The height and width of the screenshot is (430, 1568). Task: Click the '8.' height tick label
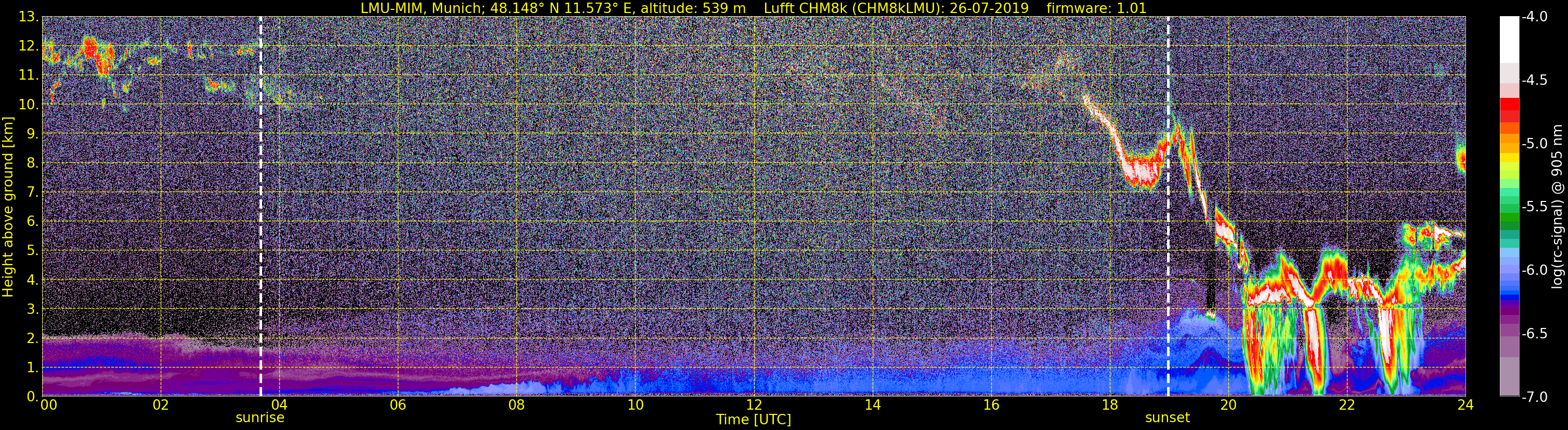click(32, 163)
